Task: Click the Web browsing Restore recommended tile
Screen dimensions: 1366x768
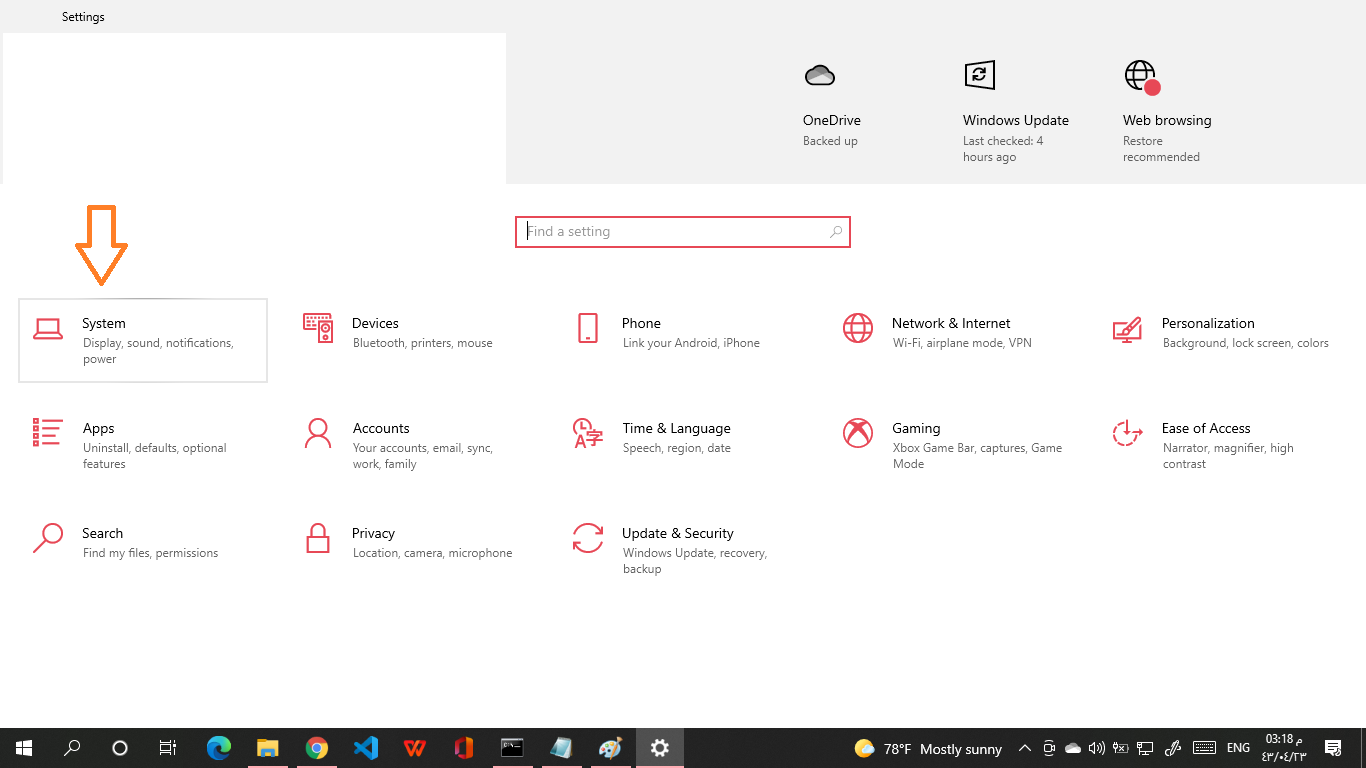Action: 1167,110
